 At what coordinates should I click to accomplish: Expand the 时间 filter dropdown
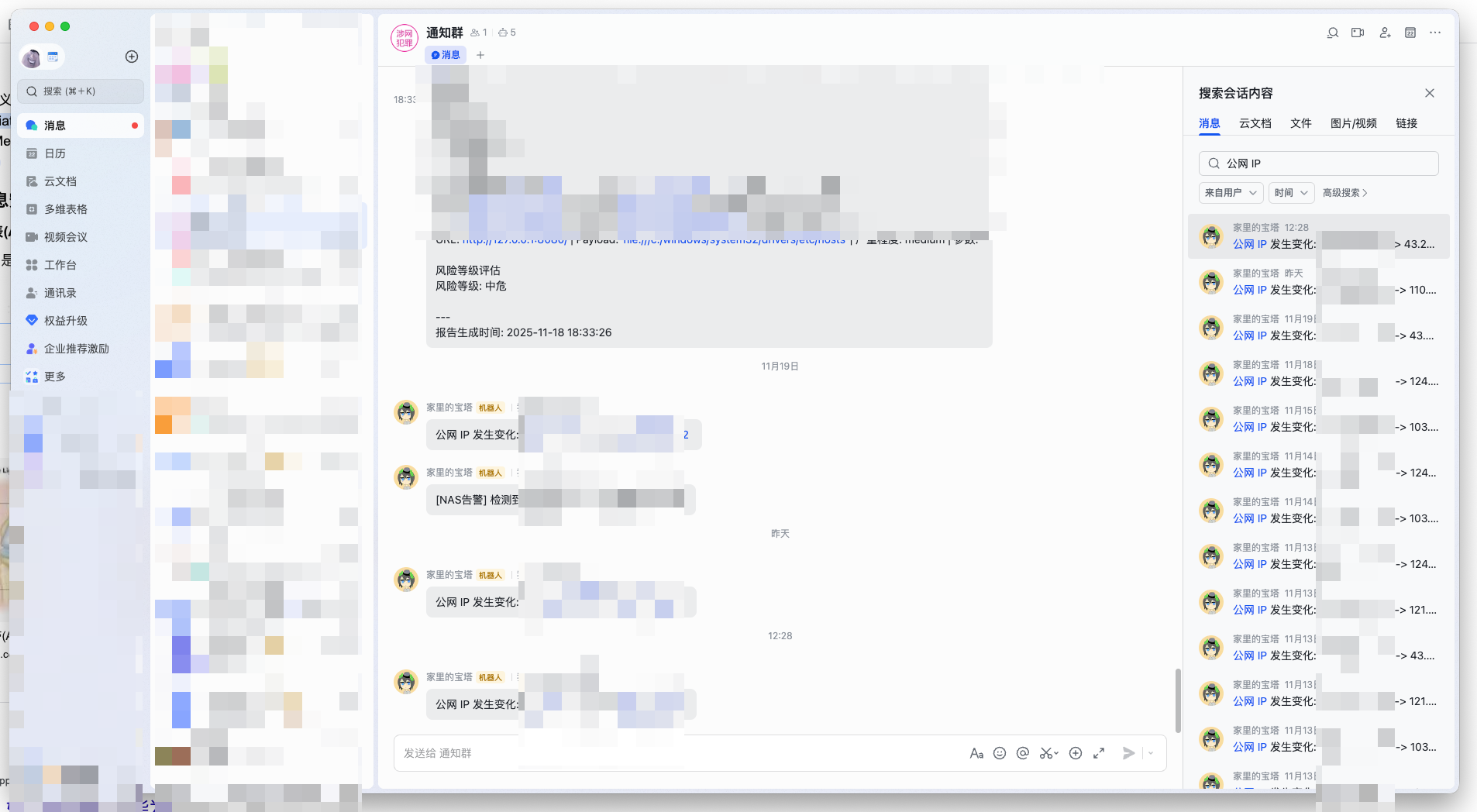(1291, 193)
